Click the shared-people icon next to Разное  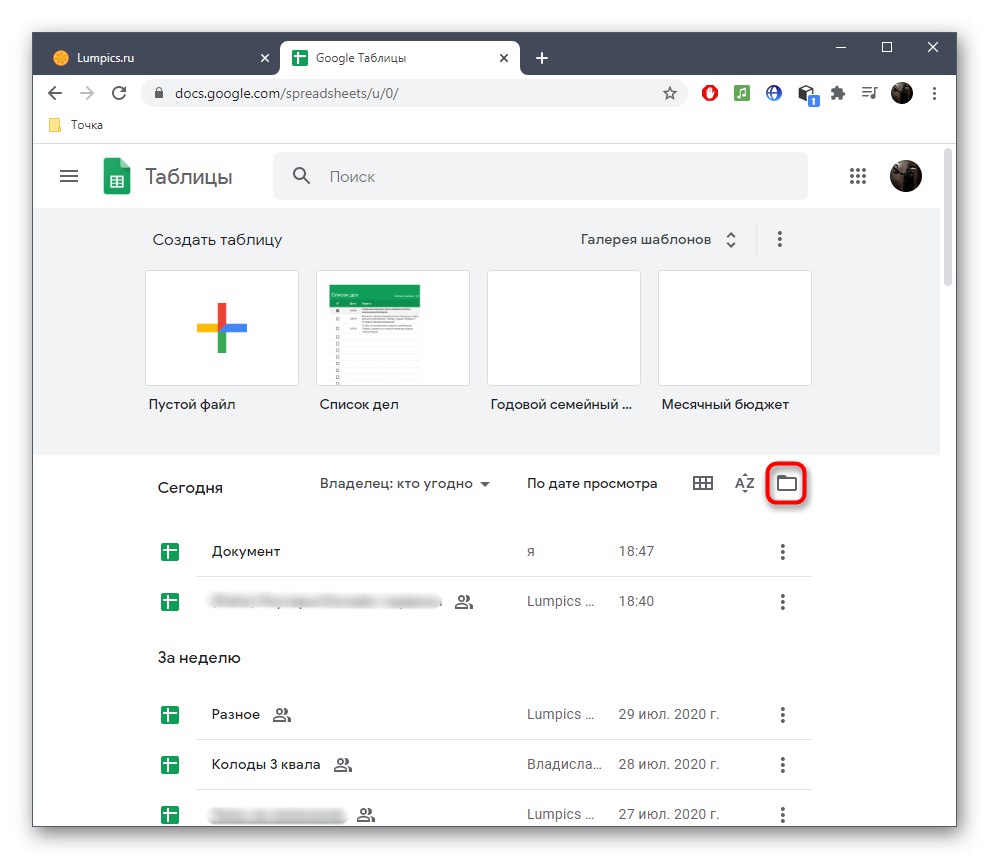tap(282, 715)
